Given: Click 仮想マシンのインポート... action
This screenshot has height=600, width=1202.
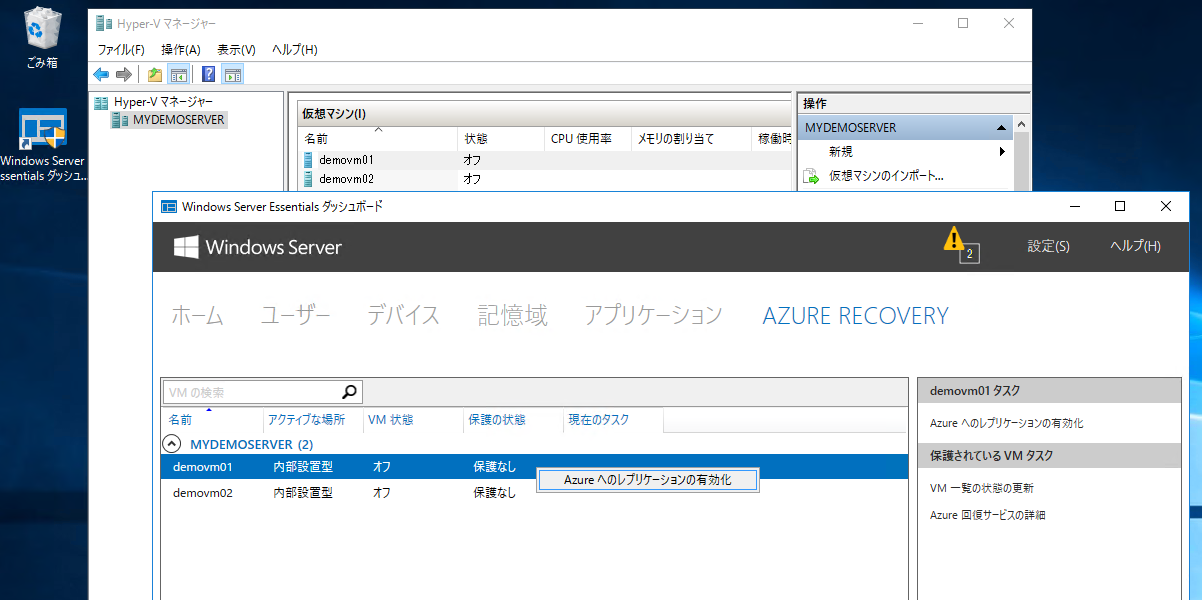Looking at the screenshot, I should 886,176.
